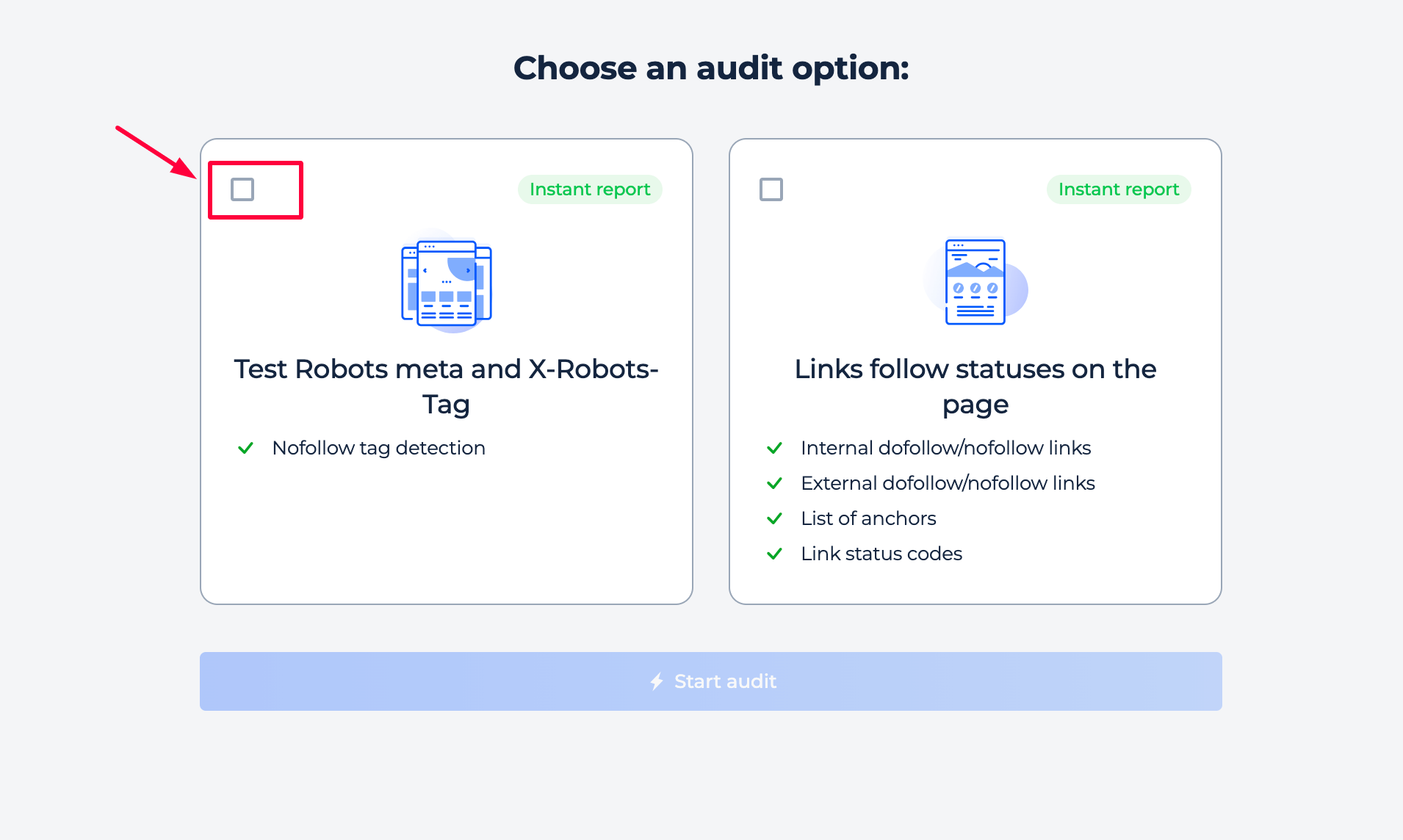This screenshot has width=1403, height=840.
Task: Check the Links follow statuses checkbox
Action: point(771,189)
